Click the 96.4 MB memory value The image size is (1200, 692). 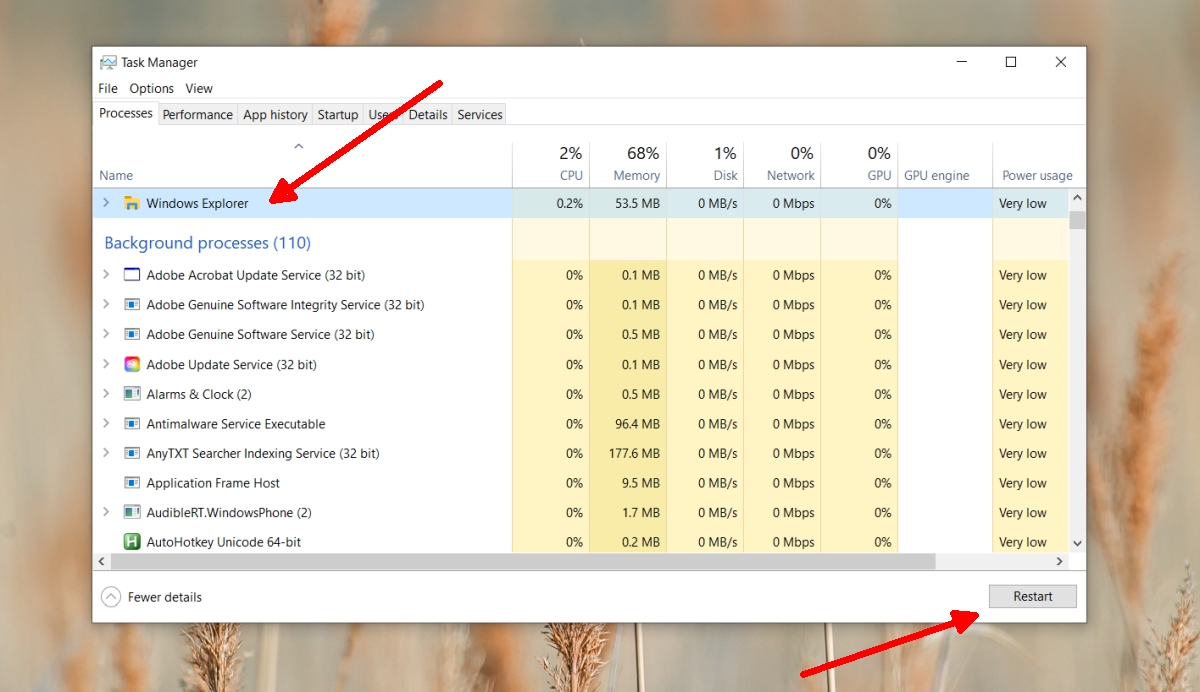pos(637,424)
